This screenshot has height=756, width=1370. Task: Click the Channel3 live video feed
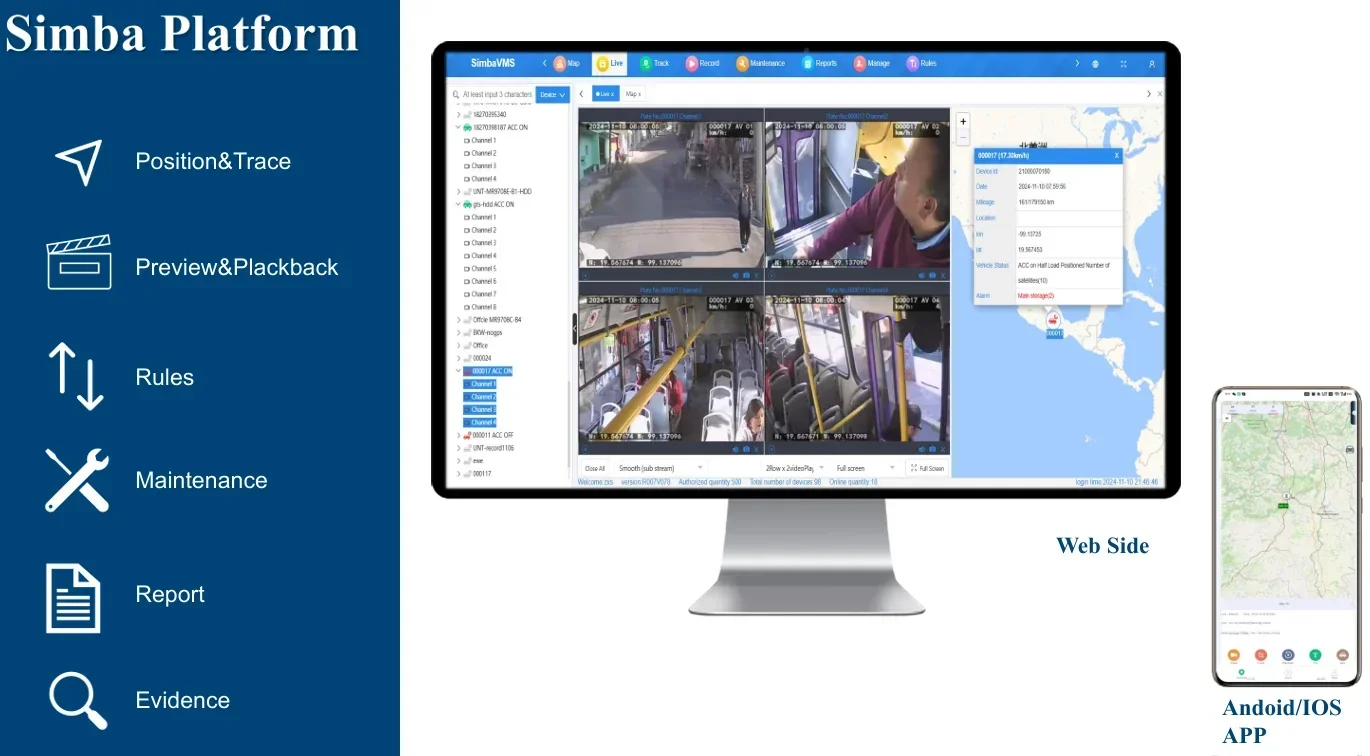point(670,367)
